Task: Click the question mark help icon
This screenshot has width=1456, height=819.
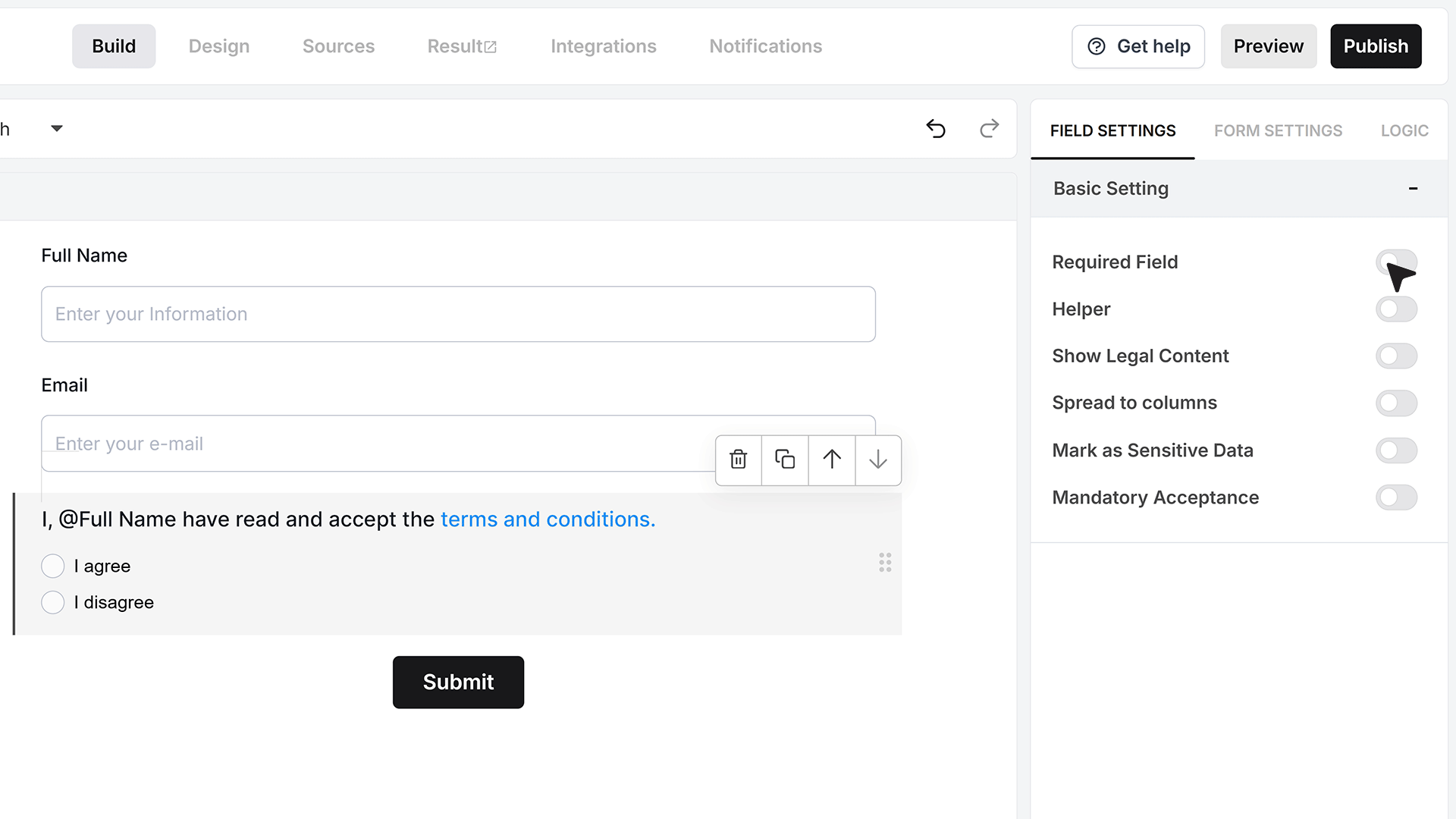Action: click(1097, 46)
